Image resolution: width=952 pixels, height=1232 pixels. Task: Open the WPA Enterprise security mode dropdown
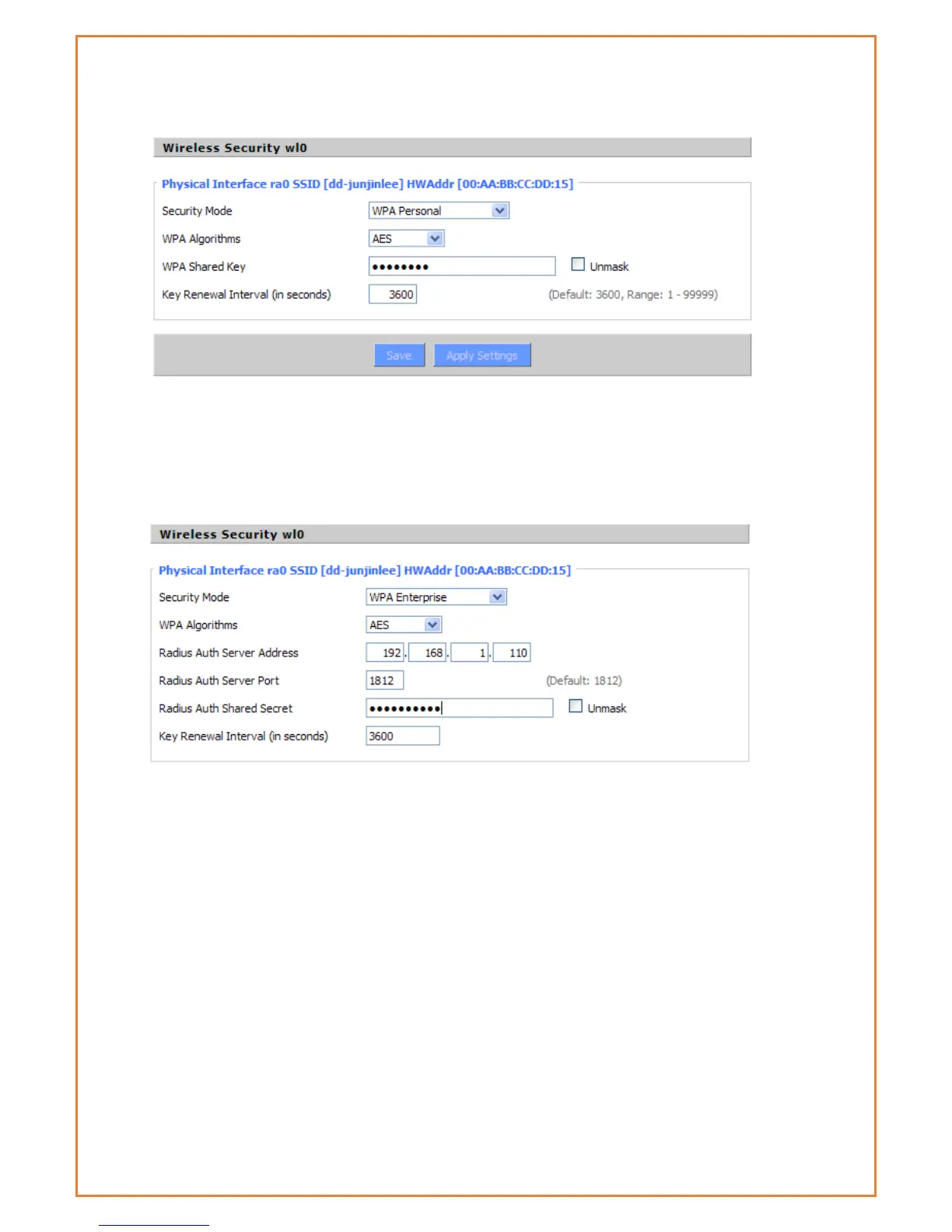(x=436, y=597)
